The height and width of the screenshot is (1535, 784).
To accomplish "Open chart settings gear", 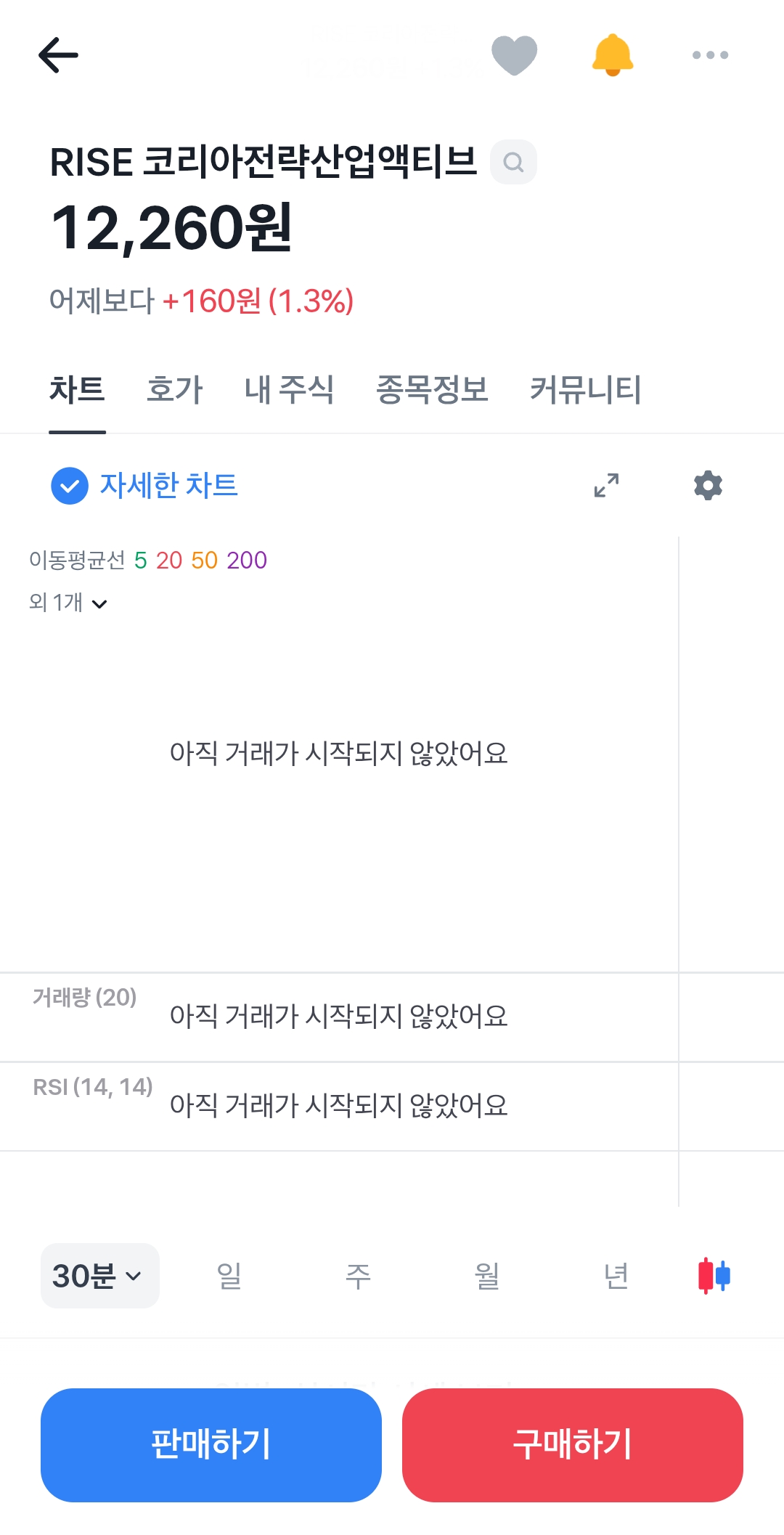I will coord(708,485).
